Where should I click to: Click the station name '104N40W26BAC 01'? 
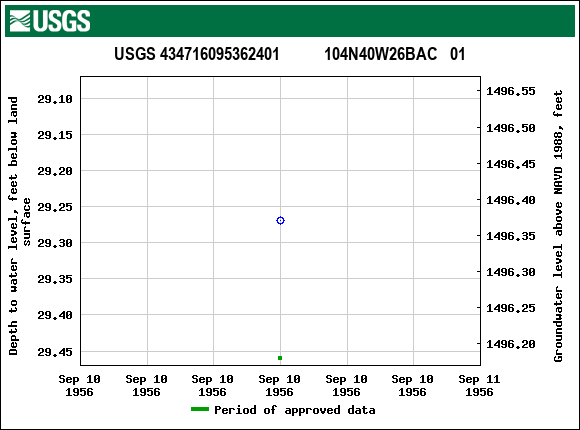click(x=395, y=54)
